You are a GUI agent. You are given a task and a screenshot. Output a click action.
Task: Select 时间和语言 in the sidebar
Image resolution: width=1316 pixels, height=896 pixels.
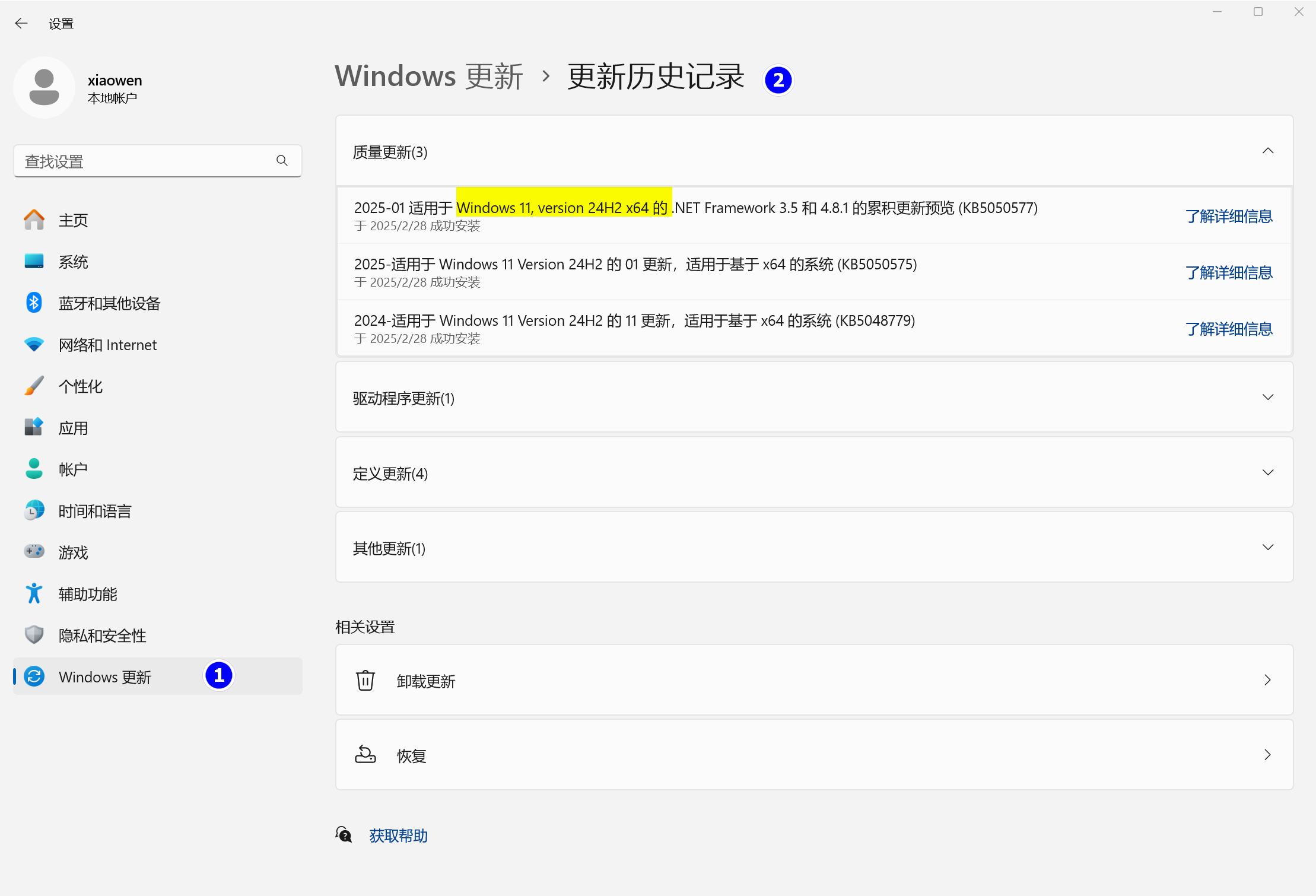[95, 511]
